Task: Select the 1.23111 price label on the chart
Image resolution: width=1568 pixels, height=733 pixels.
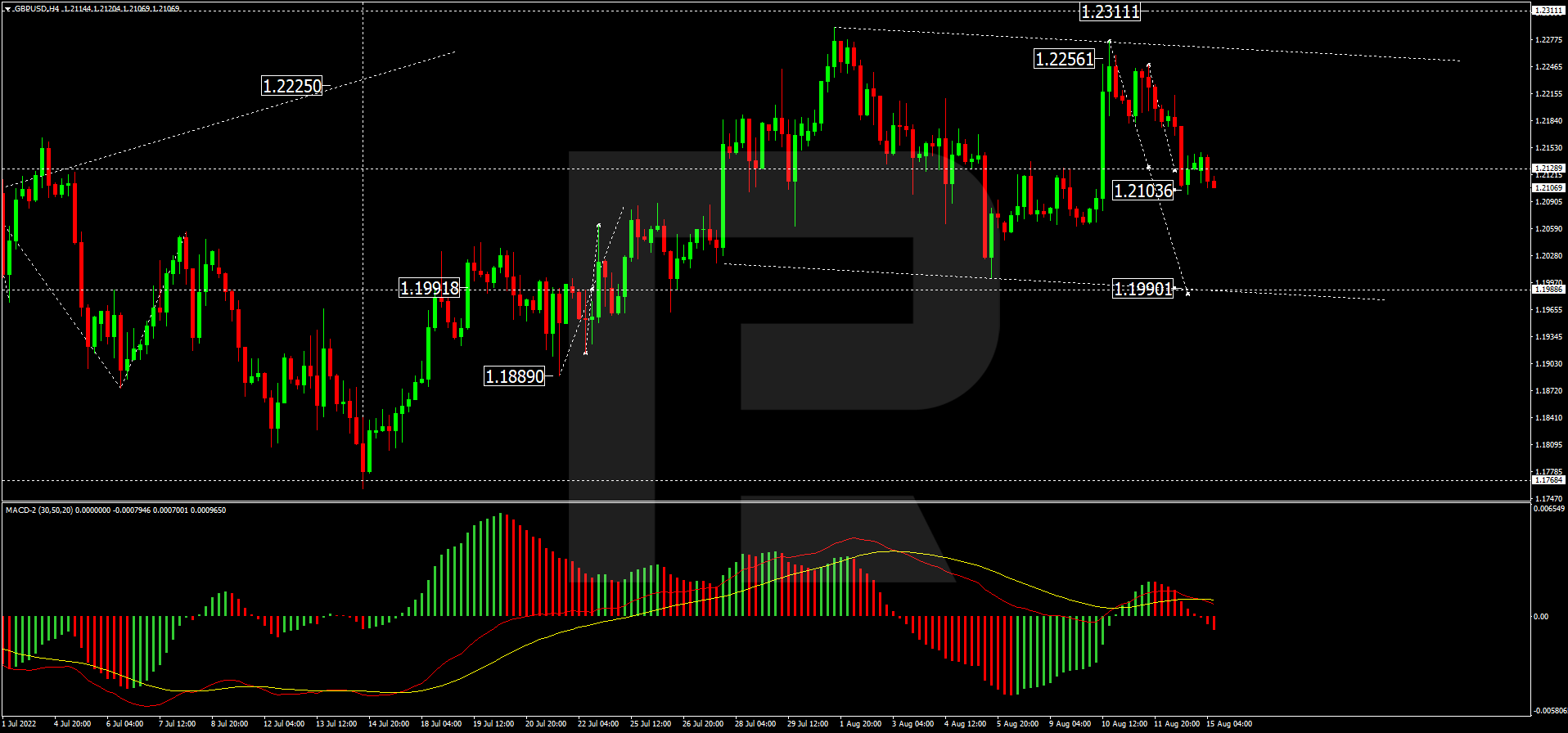Action: pos(1110,11)
